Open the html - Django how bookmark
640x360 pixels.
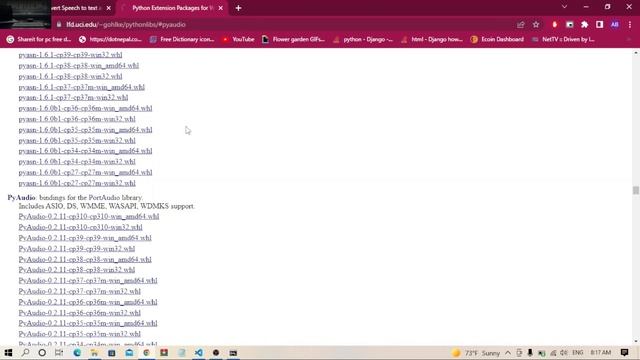[432, 40]
